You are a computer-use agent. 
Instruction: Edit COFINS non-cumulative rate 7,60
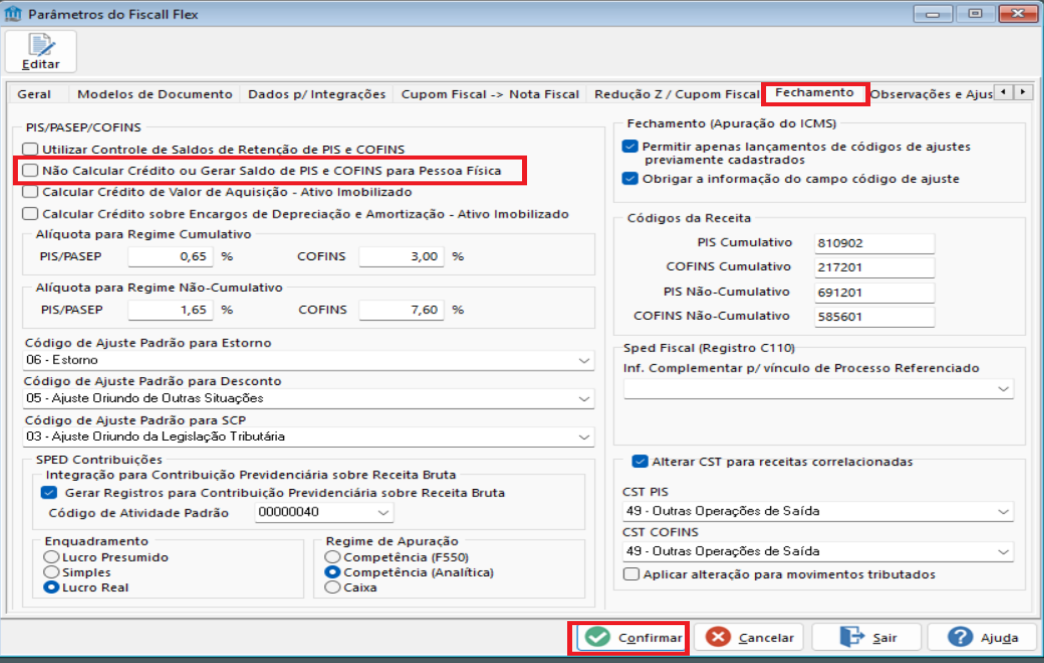point(401,310)
